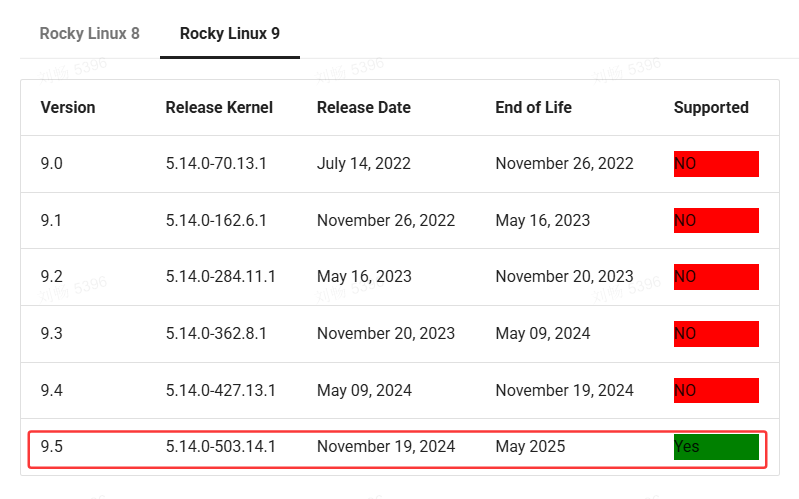This screenshot has height=499, width=799.
Task: Click the red NO badge for 9.0
Action: 716,164
